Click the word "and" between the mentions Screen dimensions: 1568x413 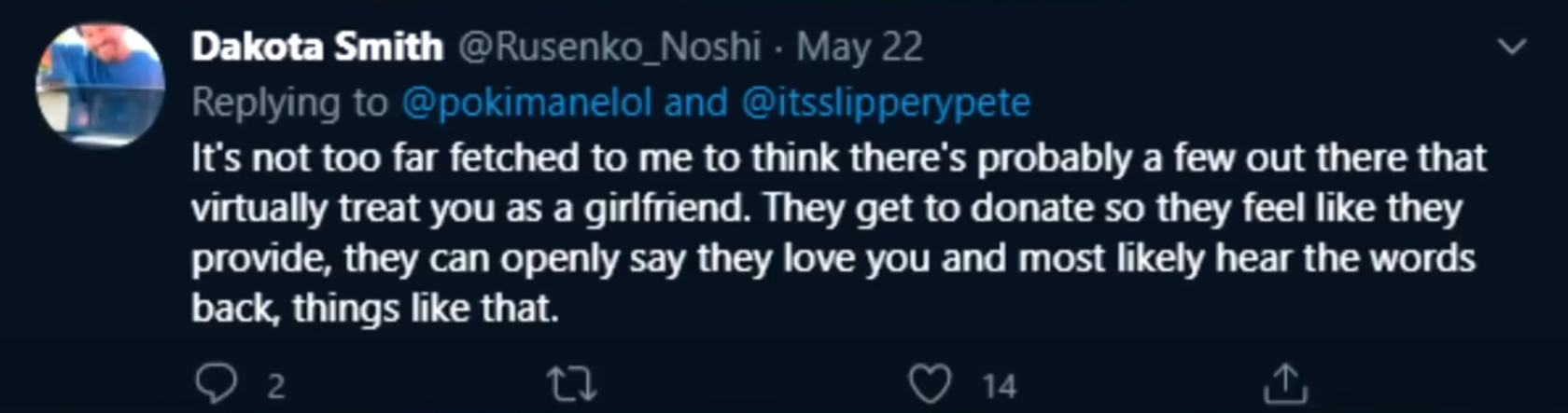coord(695,103)
